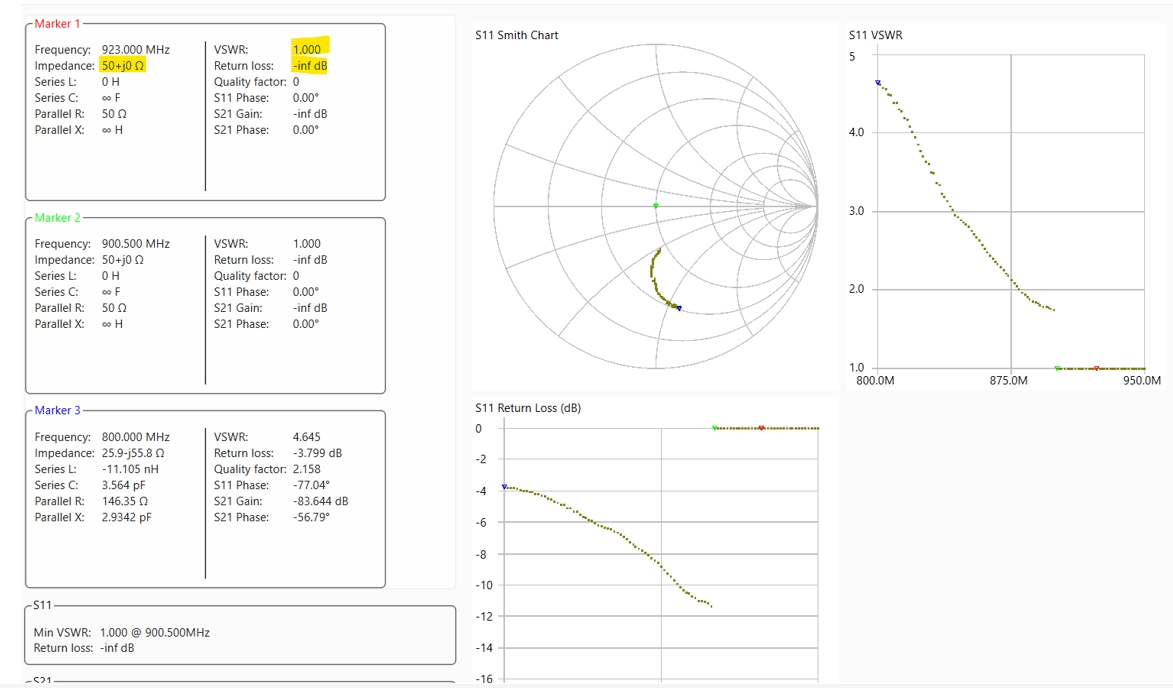The width and height of the screenshot is (1173, 688).
Task: Click Marker 3 Parallel X value 2.9342 pF
Action: point(126,517)
